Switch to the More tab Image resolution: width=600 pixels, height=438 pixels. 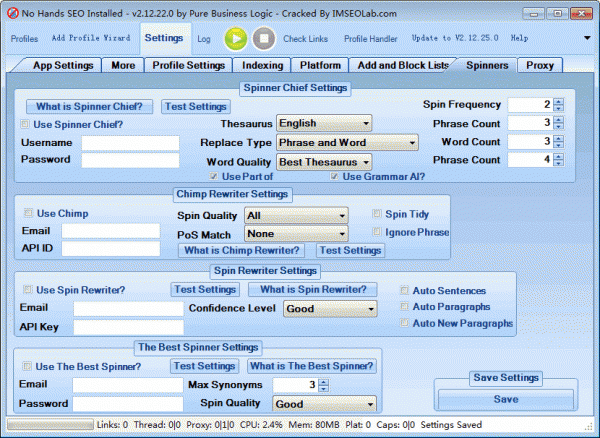point(123,65)
